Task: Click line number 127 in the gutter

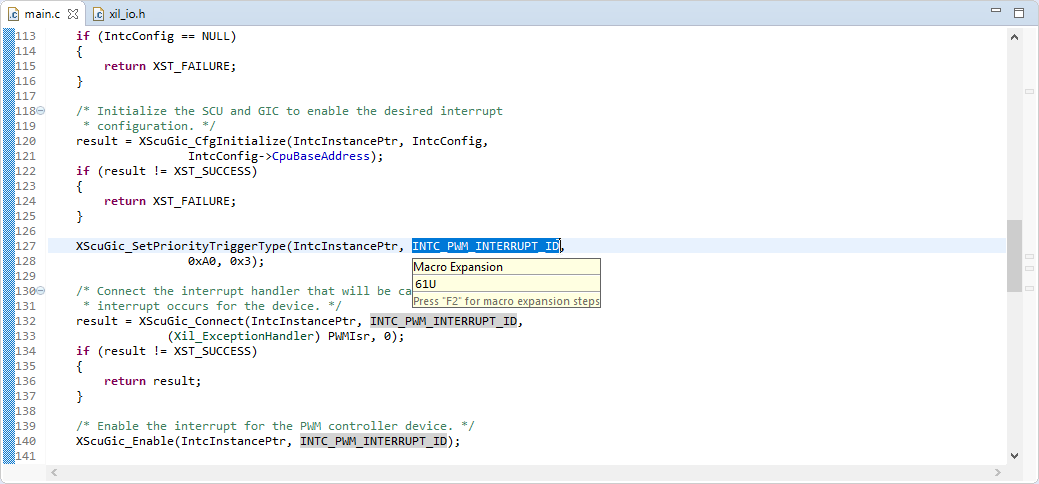Action: point(25,246)
